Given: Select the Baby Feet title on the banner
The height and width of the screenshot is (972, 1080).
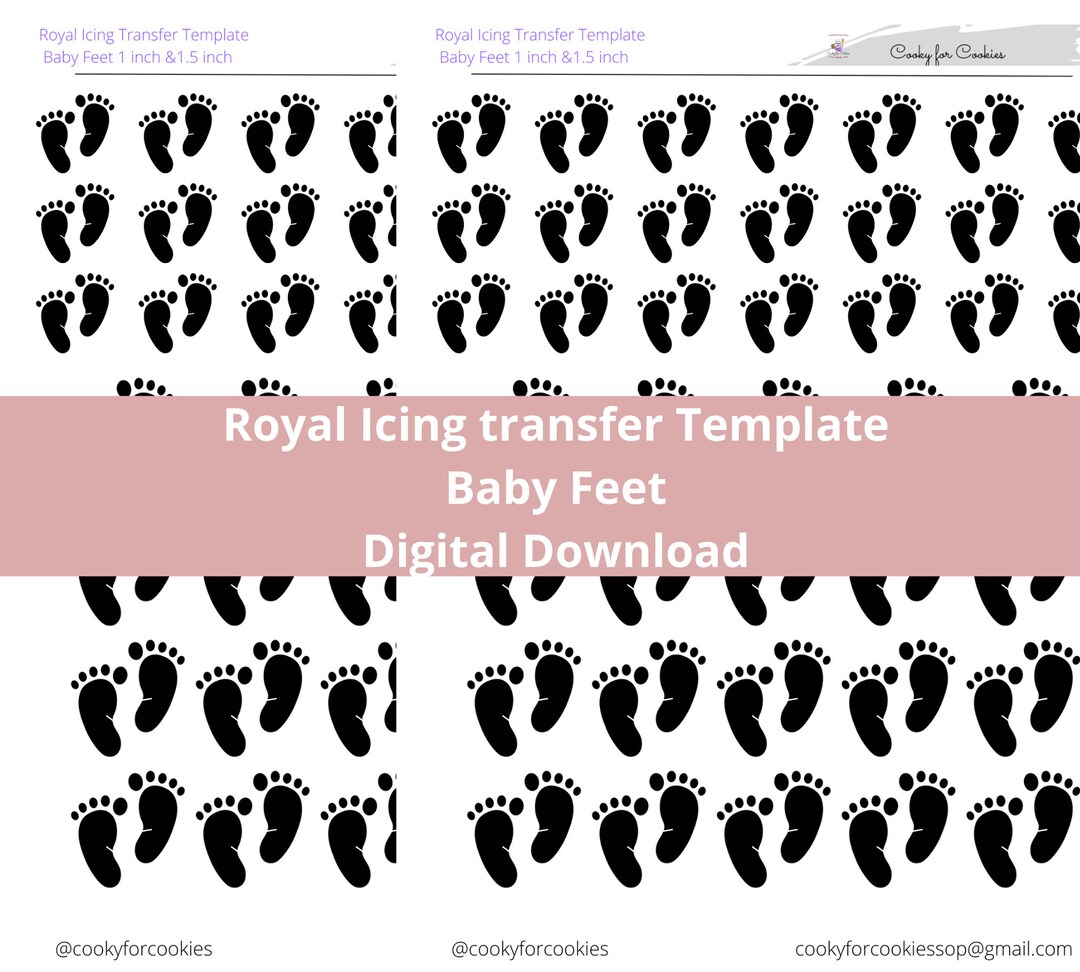Looking at the screenshot, I should (x=555, y=487).
